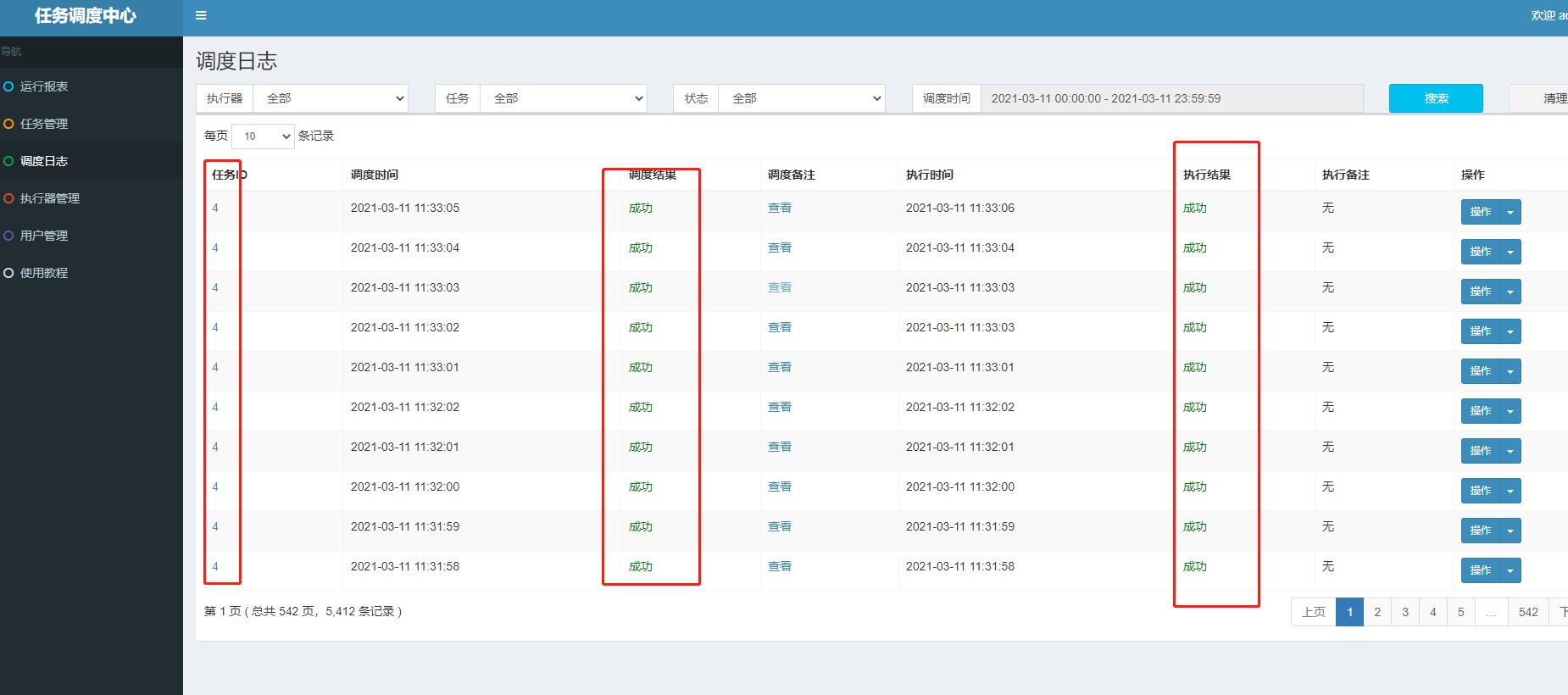The width and height of the screenshot is (1568, 695).
Task: Click the 调度日志 circle icon in sidebar
Action: [8, 161]
